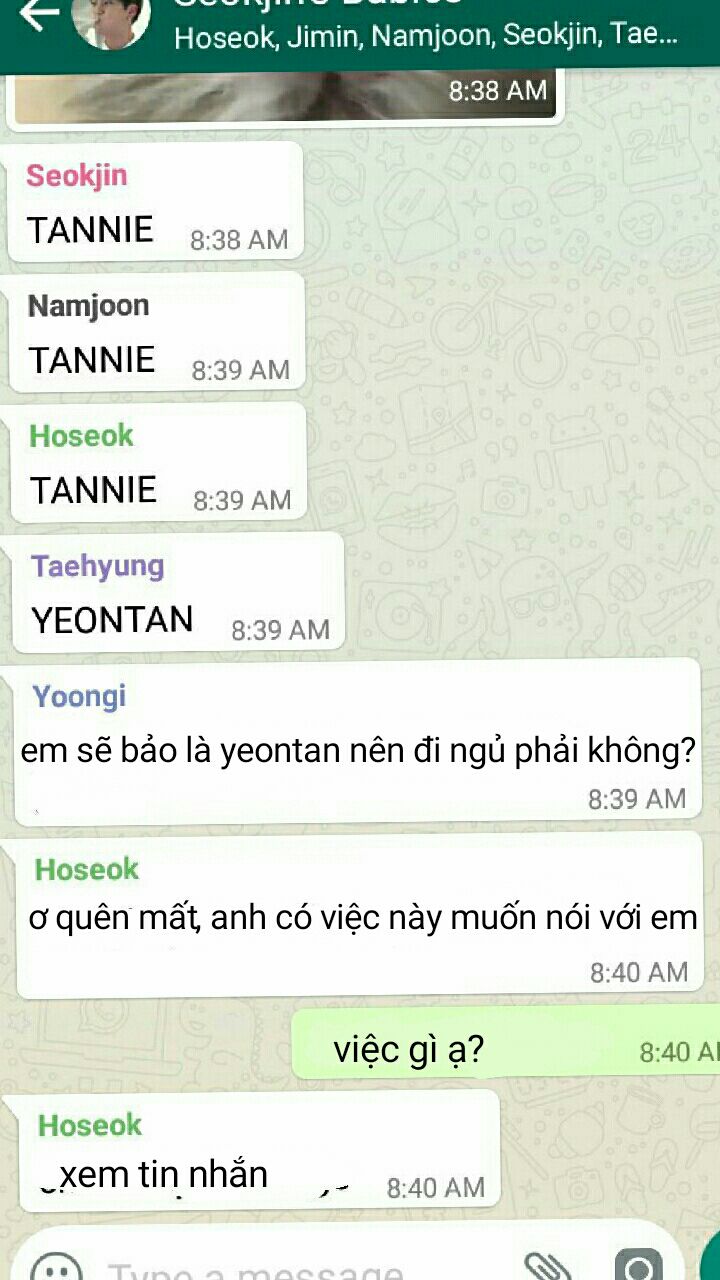Tap the back arrow in header
Viewport: 720px width, 1280px height.
pyautogui.click(x=38, y=14)
